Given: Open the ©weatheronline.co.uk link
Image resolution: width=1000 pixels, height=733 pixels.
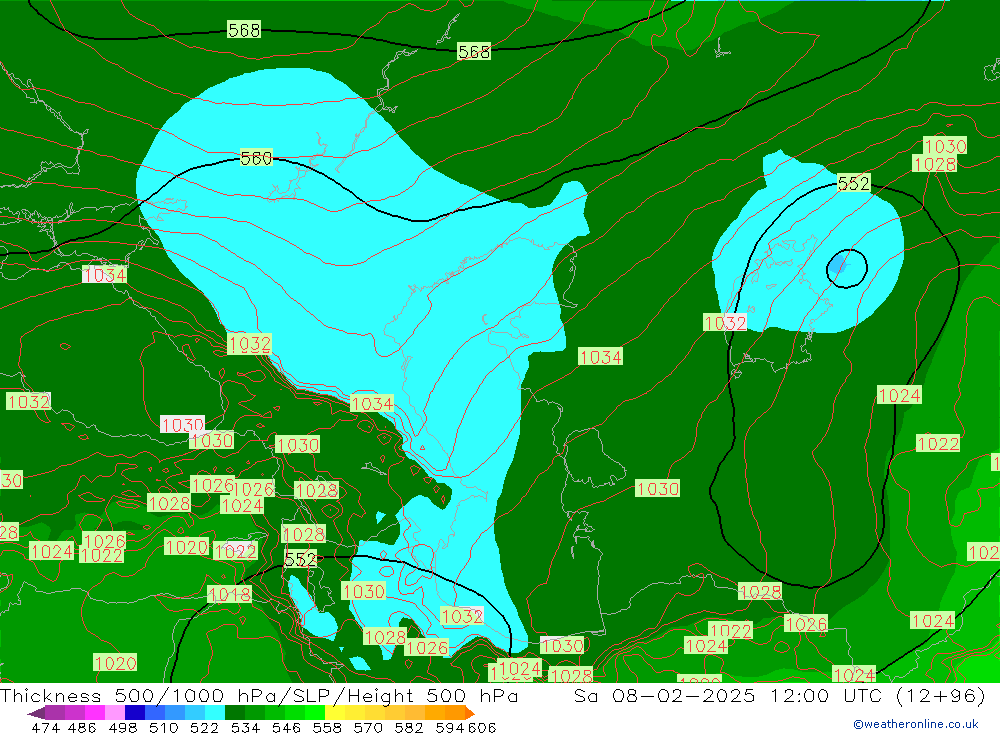Looking at the screenshot, I should [916, 724].
